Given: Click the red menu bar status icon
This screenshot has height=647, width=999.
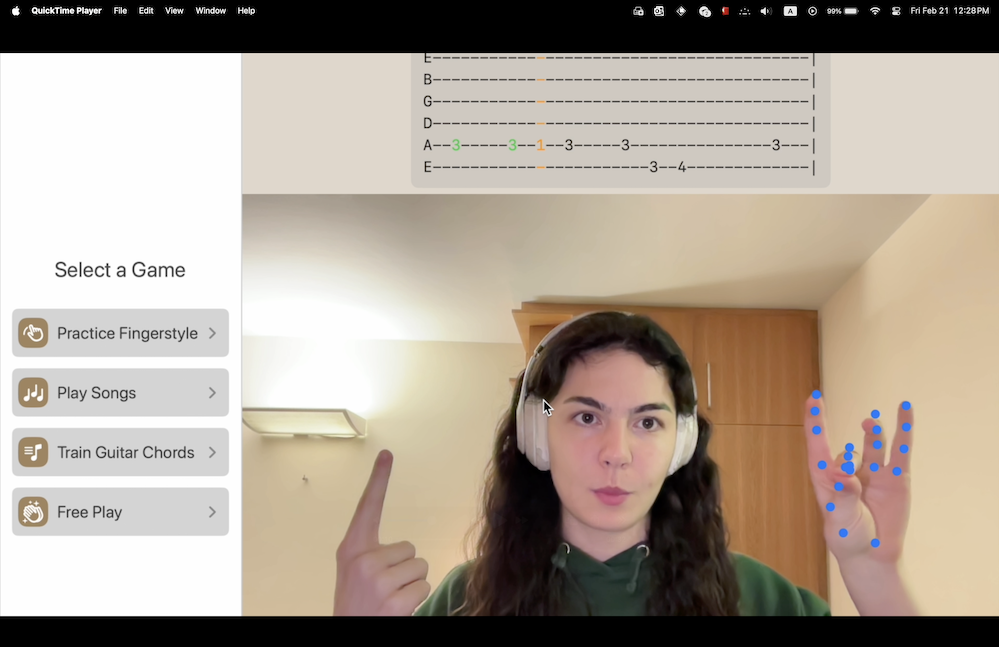Looking at the screenshot, I should click(725, 11).
